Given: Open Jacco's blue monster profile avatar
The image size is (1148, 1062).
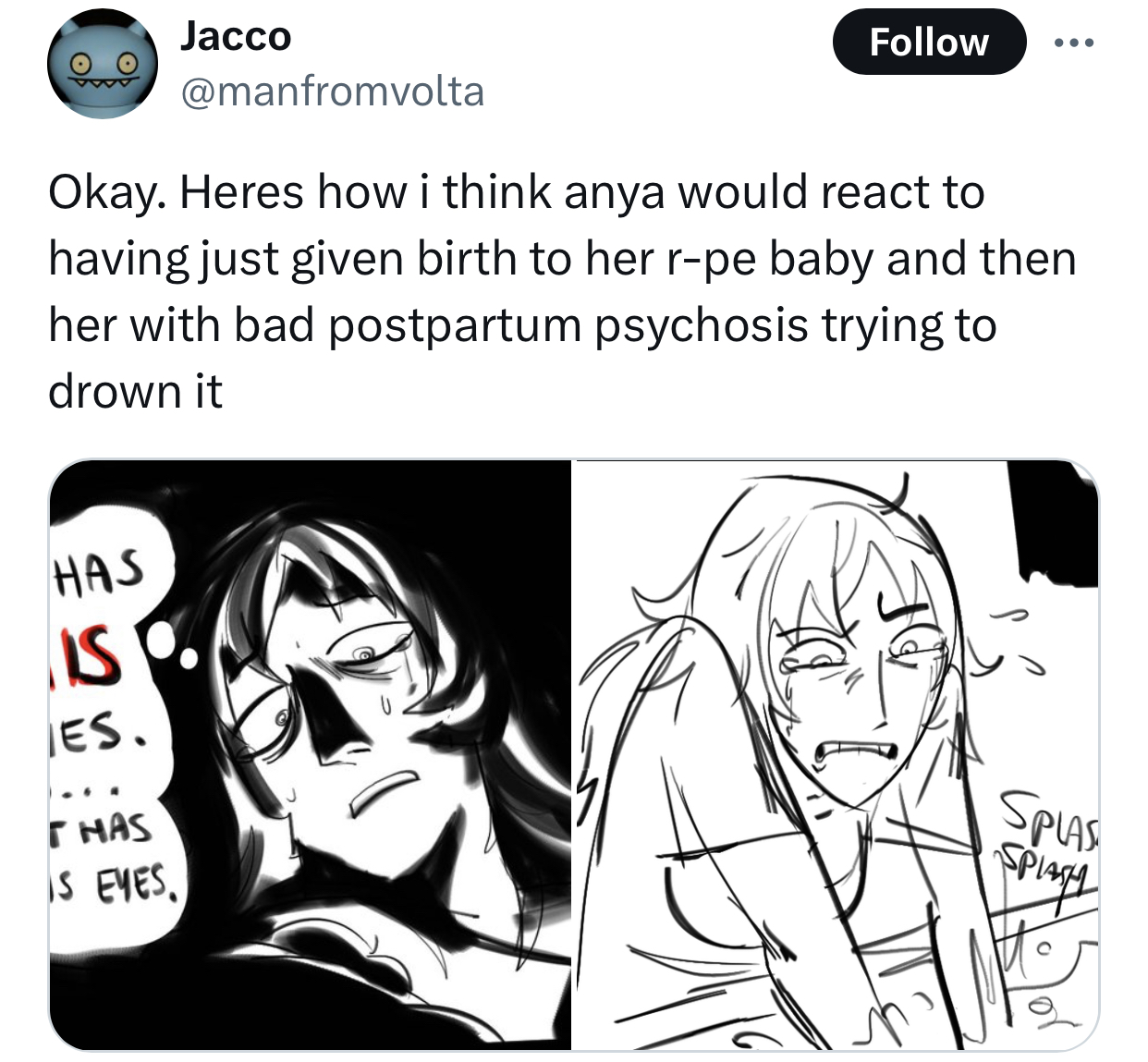Looking at the screenshot, I should click(x=103, y=64).
